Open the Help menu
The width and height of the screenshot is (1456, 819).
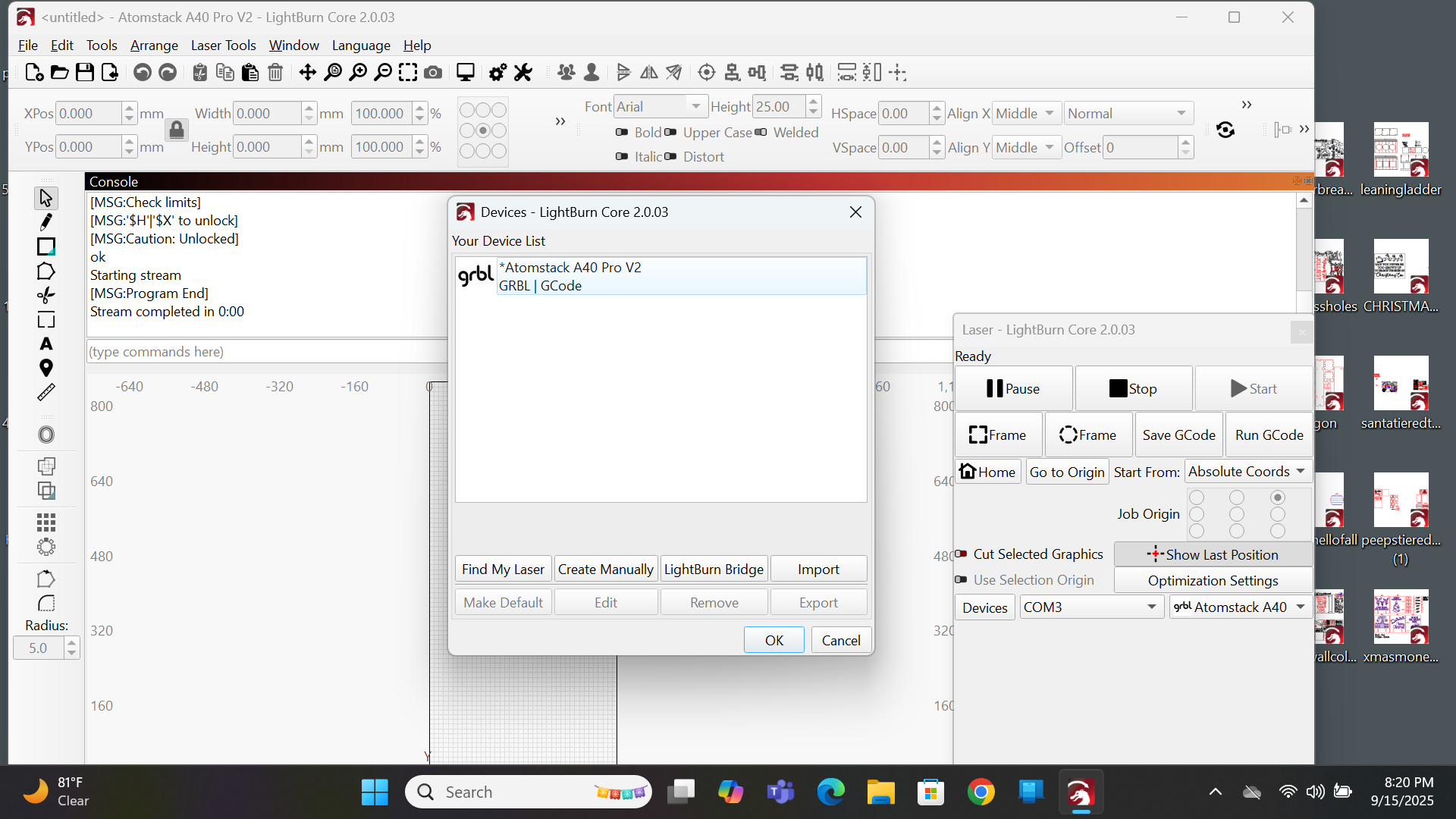[x=417, y=45]
